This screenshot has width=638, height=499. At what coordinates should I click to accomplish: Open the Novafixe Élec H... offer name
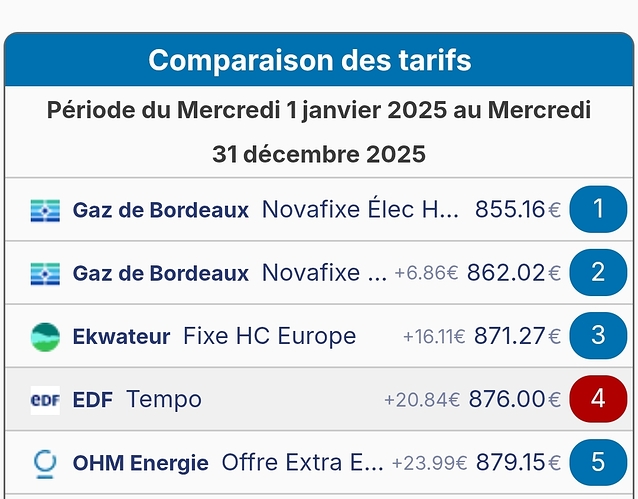click(360, 210)
